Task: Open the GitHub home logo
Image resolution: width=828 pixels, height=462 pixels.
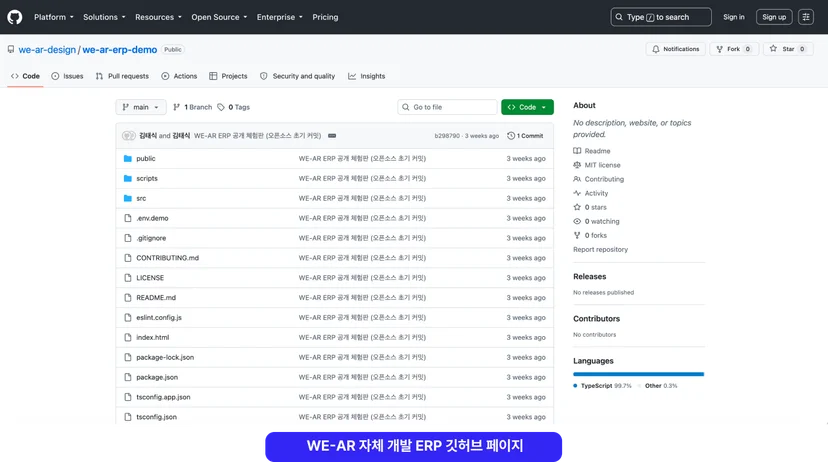Action: 15,17
